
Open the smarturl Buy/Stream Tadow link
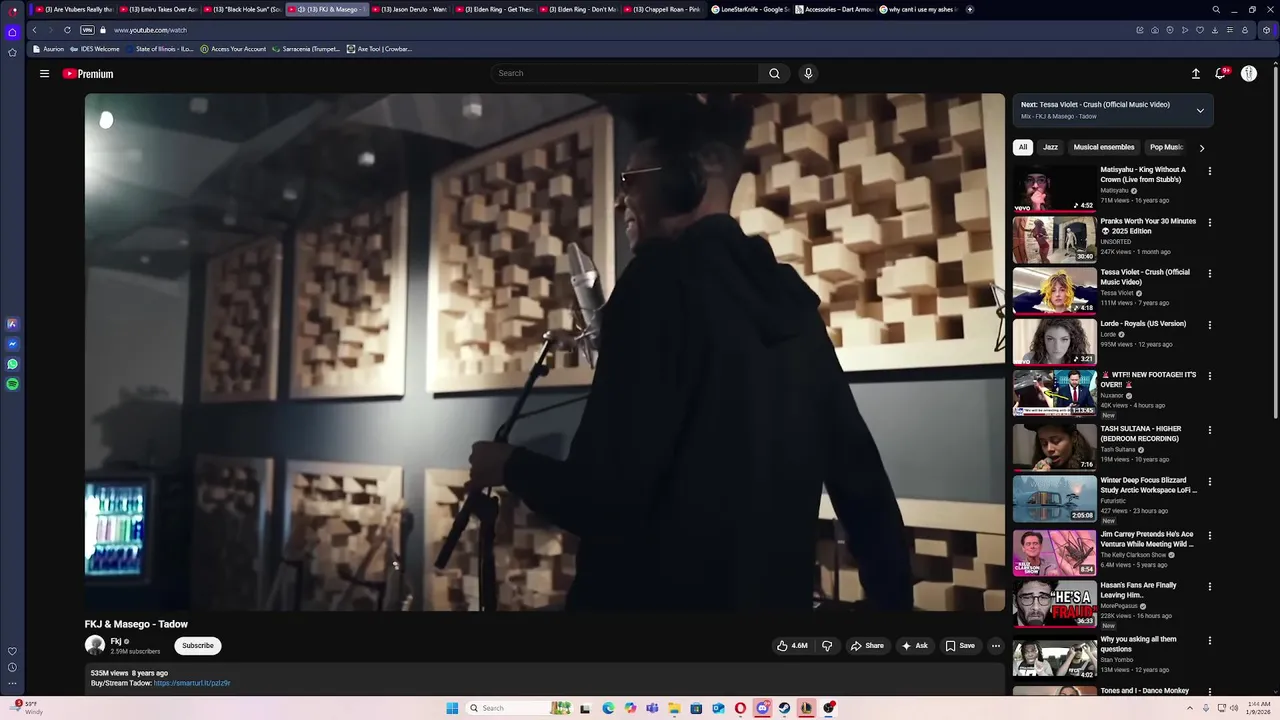point(192,683)
